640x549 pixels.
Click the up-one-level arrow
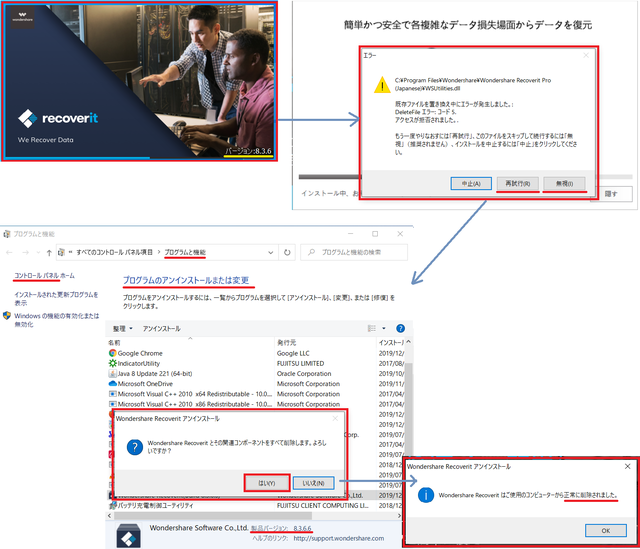point(49,253)
